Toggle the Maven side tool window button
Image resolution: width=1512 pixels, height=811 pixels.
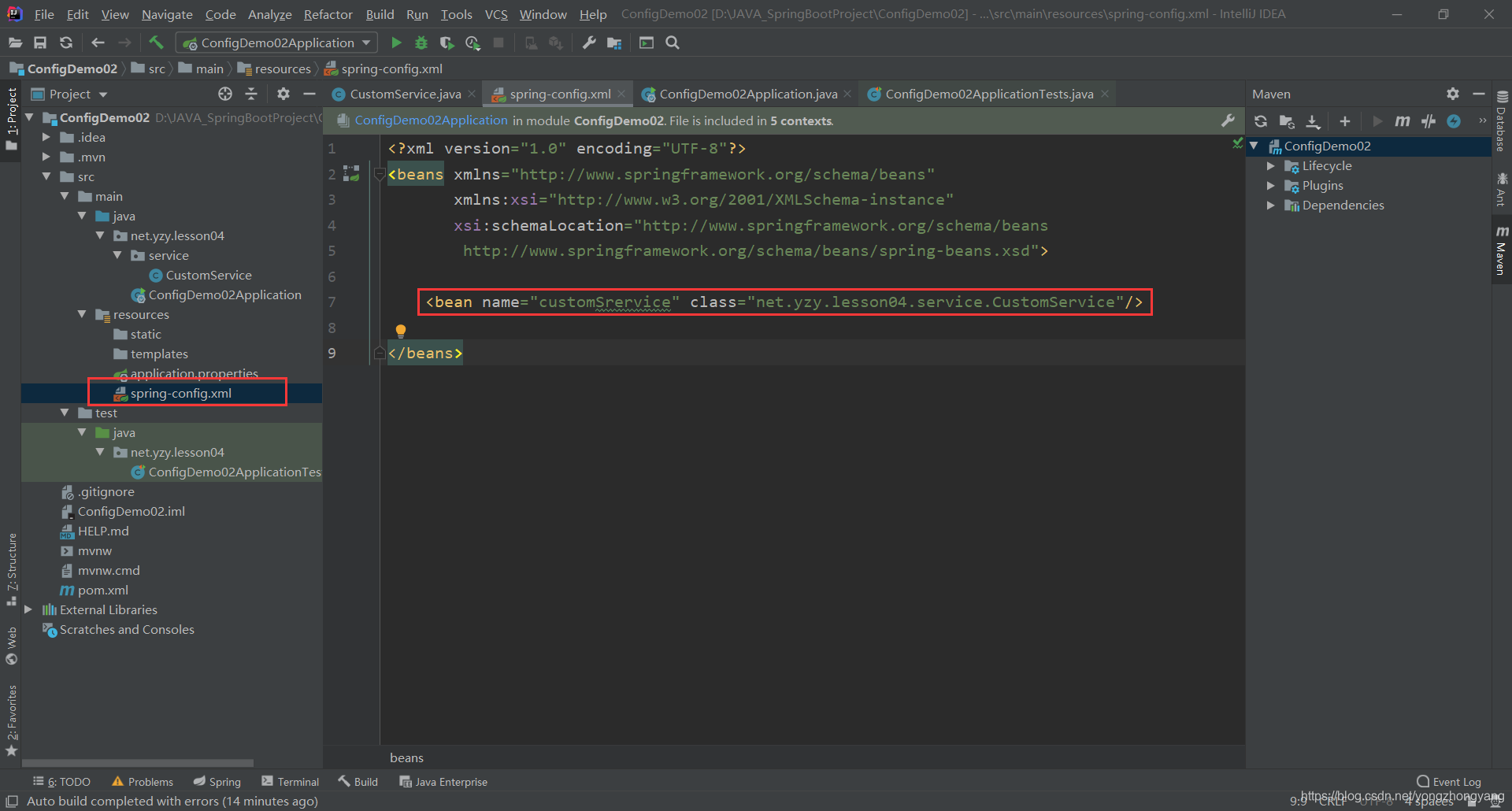click(1502, 250)
